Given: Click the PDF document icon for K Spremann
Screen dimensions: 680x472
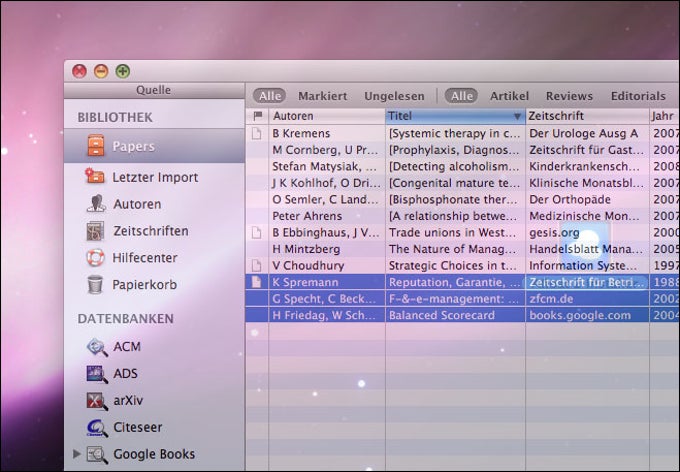Looking at the screenshot, I should (257, 282).
